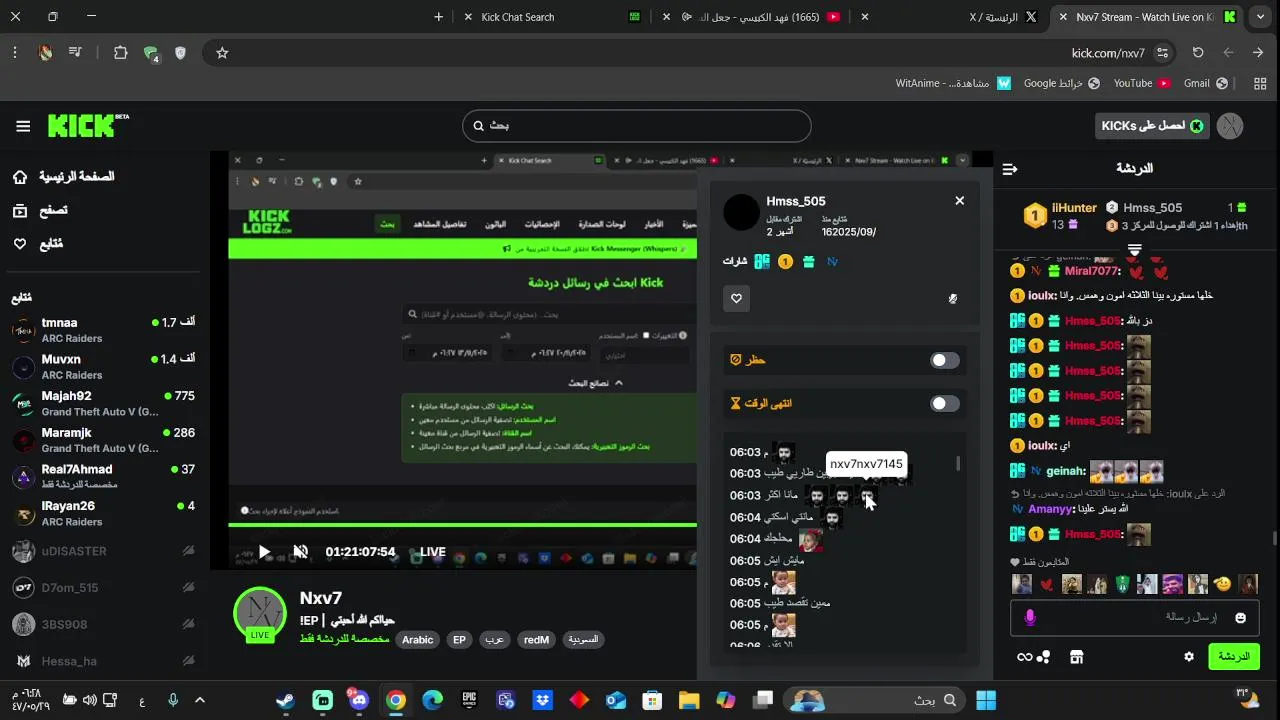The width and height of the screenshot is (1280, 720).
Task: Toggle the timeout switch for Hmss_505
Action: [944, 403]
